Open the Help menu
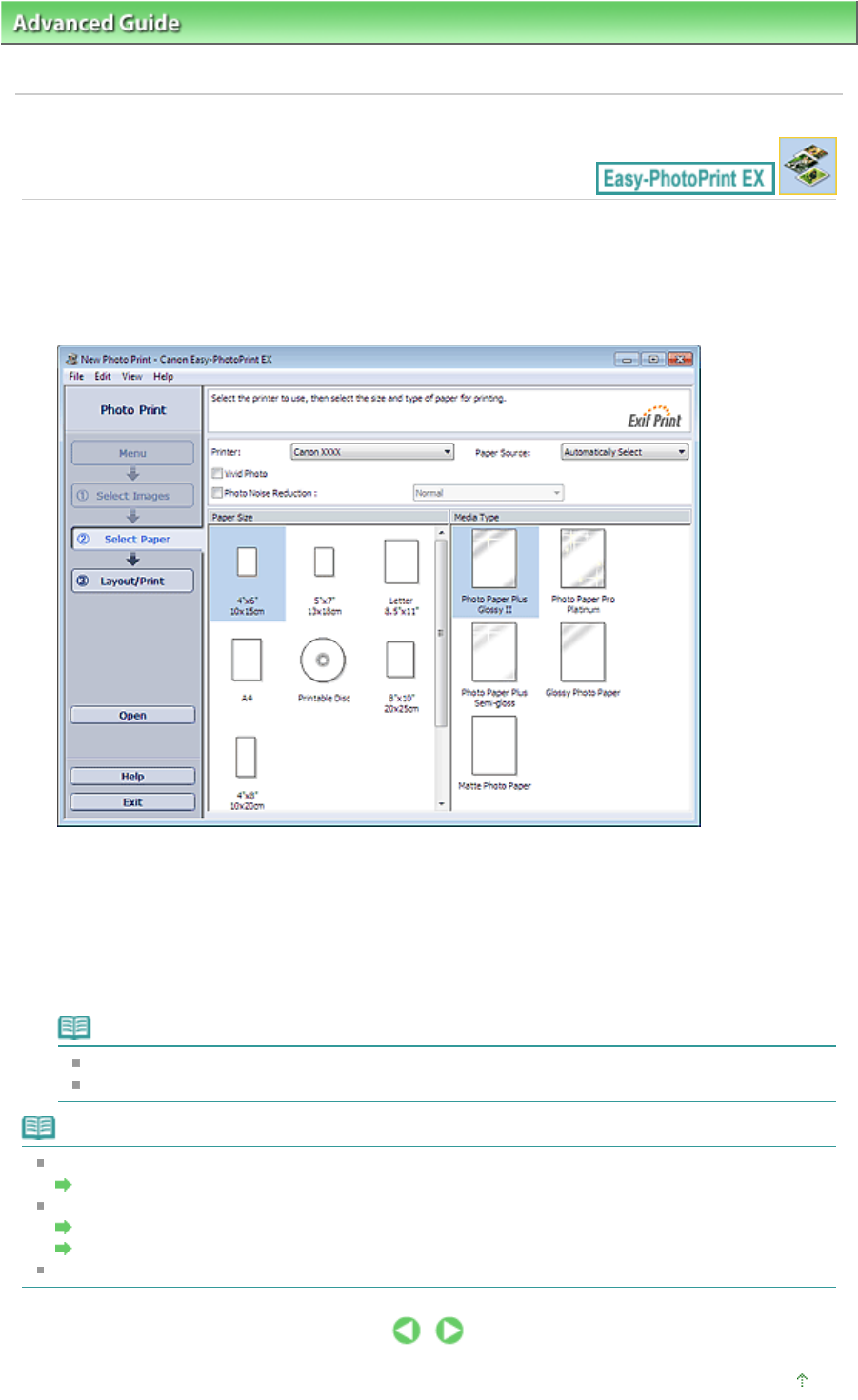This screenshot has height=1400, width=858. click(164, 377)
